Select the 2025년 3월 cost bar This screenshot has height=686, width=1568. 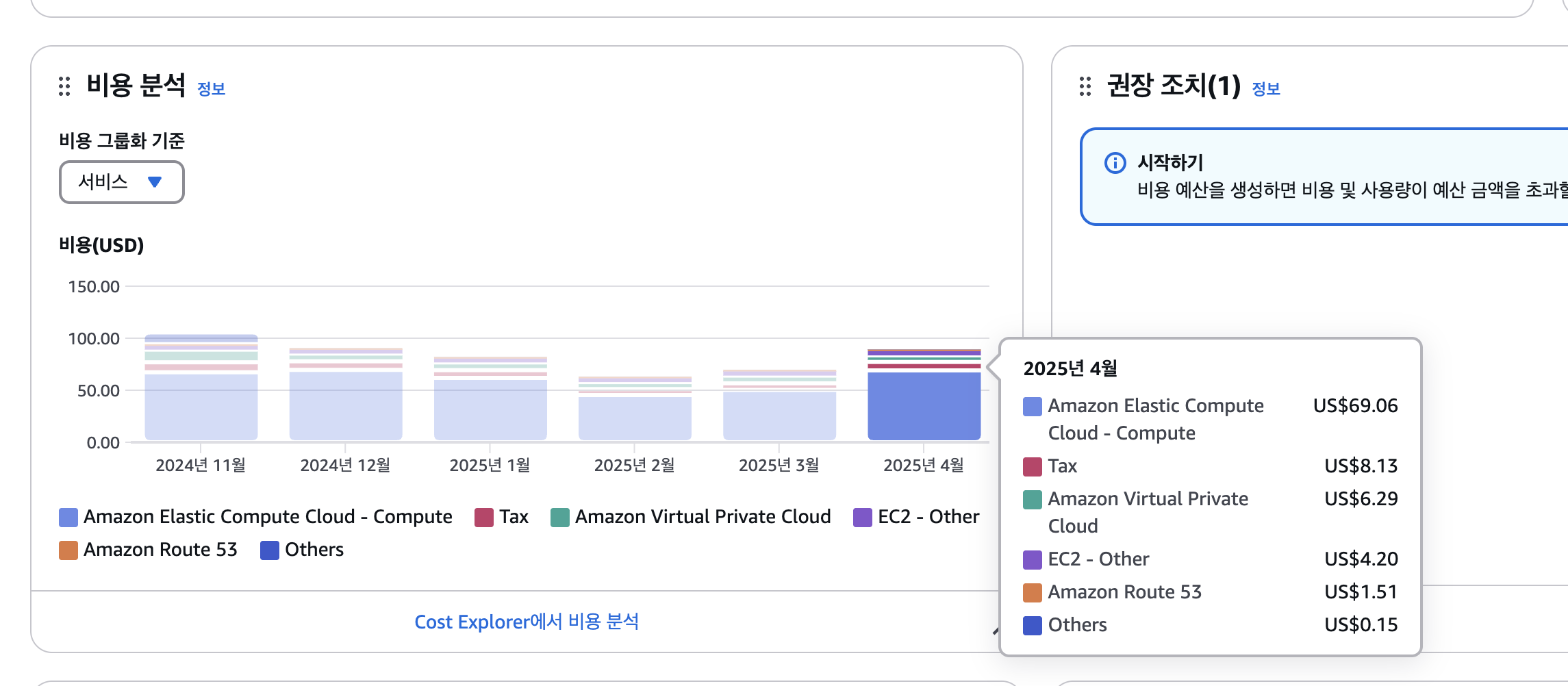pyautogui.click(x=779, y=405)
